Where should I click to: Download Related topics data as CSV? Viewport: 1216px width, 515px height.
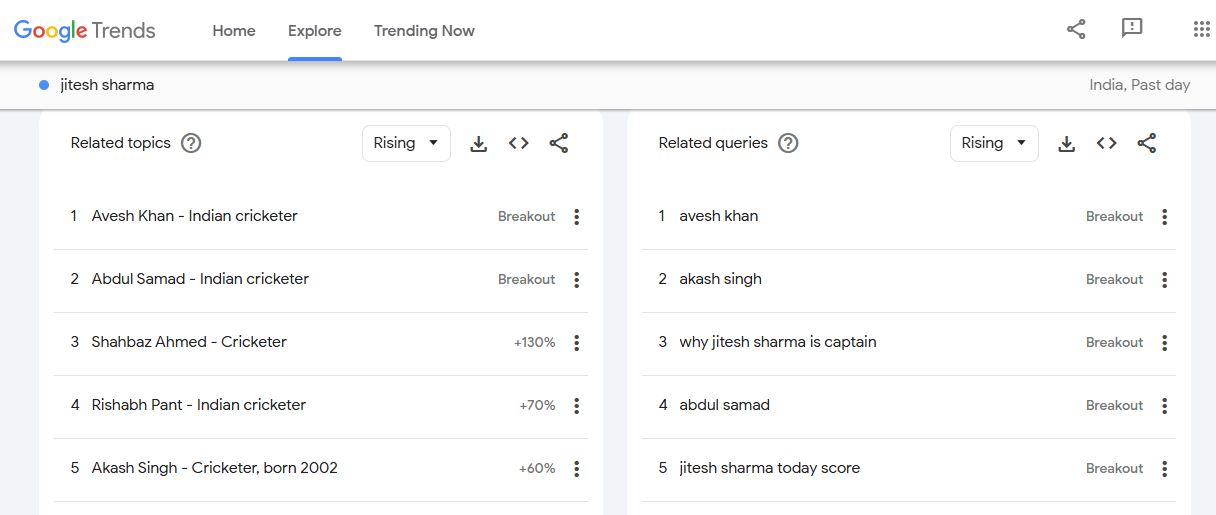click(x=479, y=144)
